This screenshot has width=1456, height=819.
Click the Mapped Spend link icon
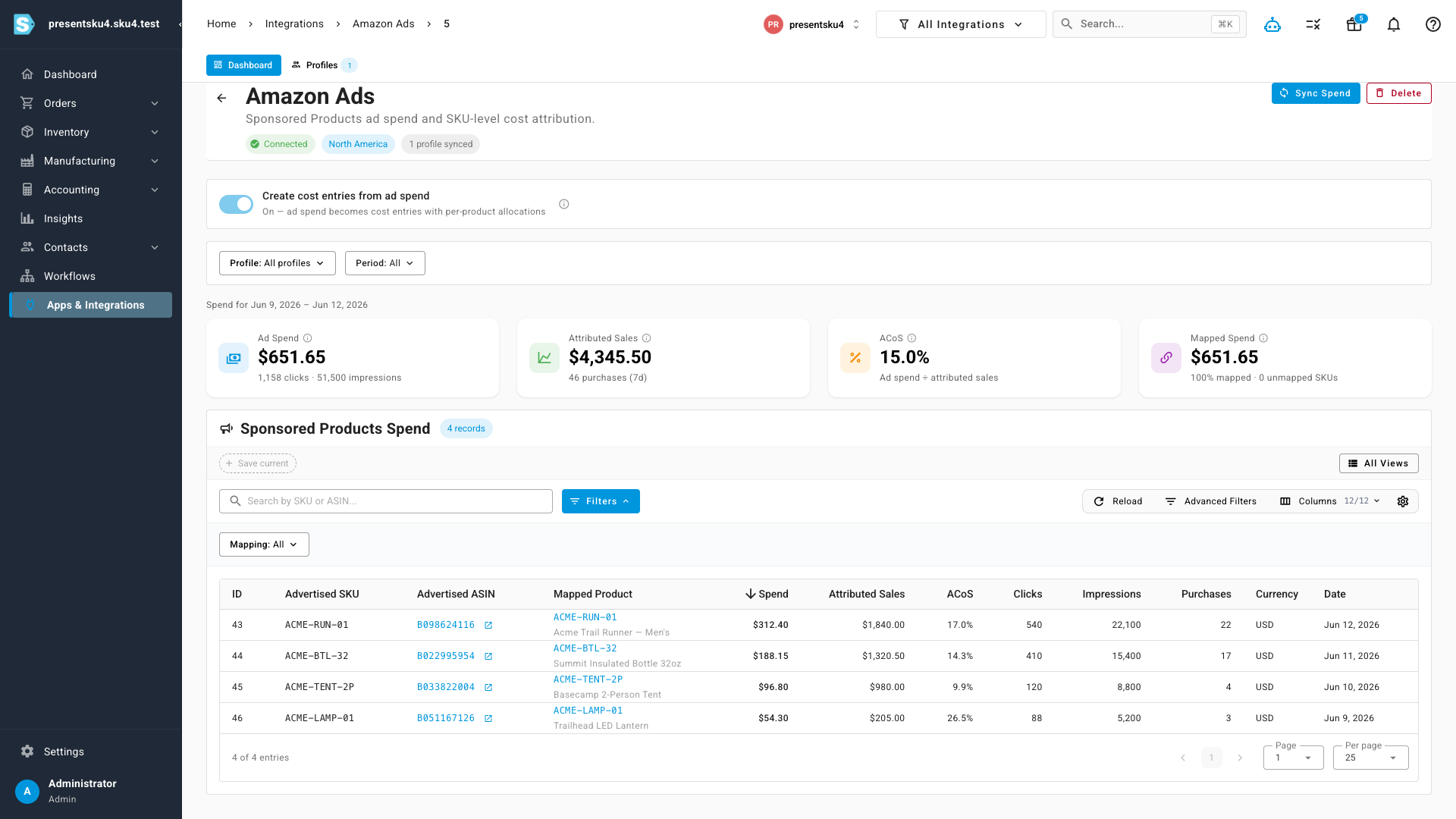point(1166,358)
